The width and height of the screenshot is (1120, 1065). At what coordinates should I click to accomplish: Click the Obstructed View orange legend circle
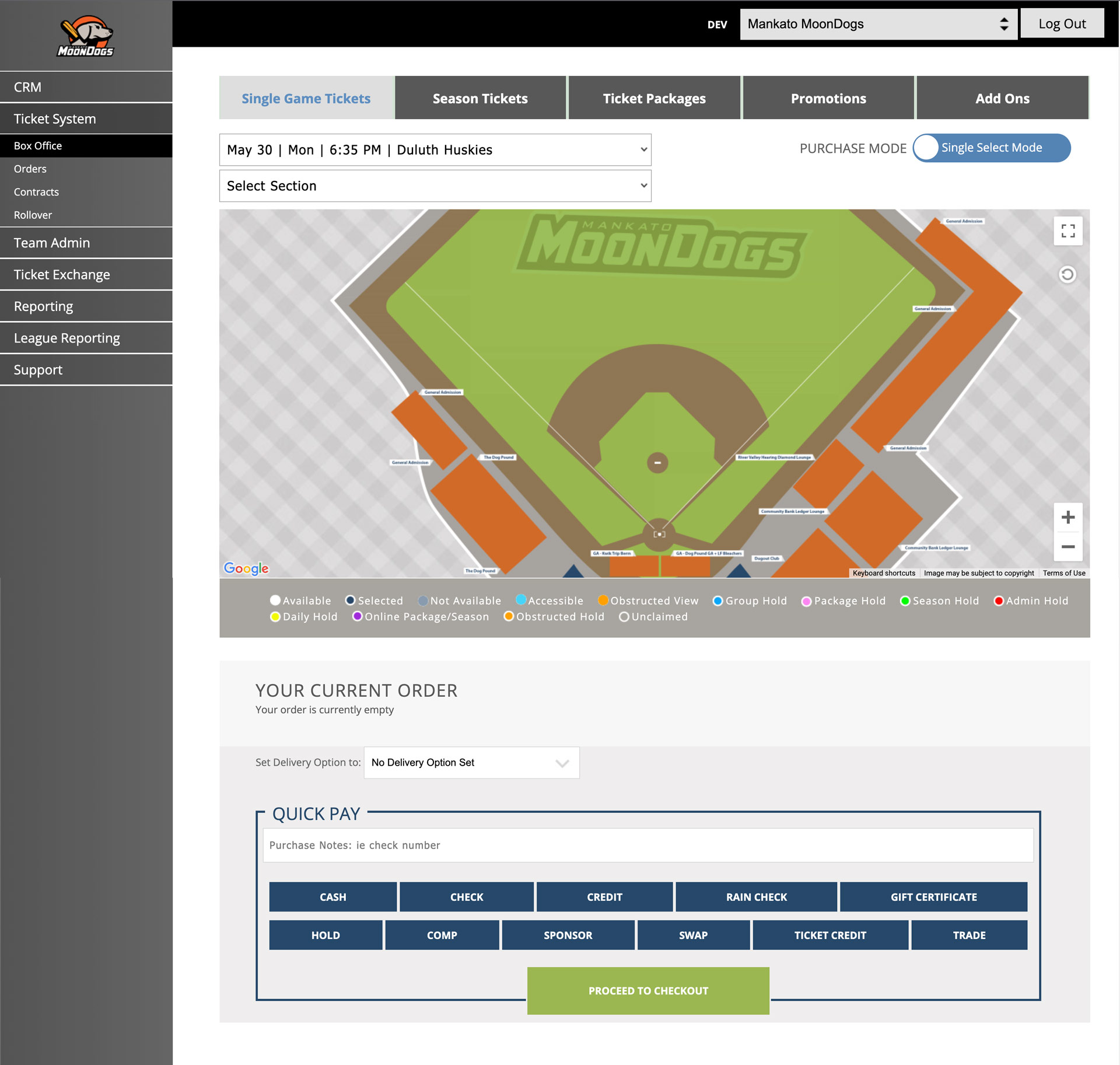(603, 600)
